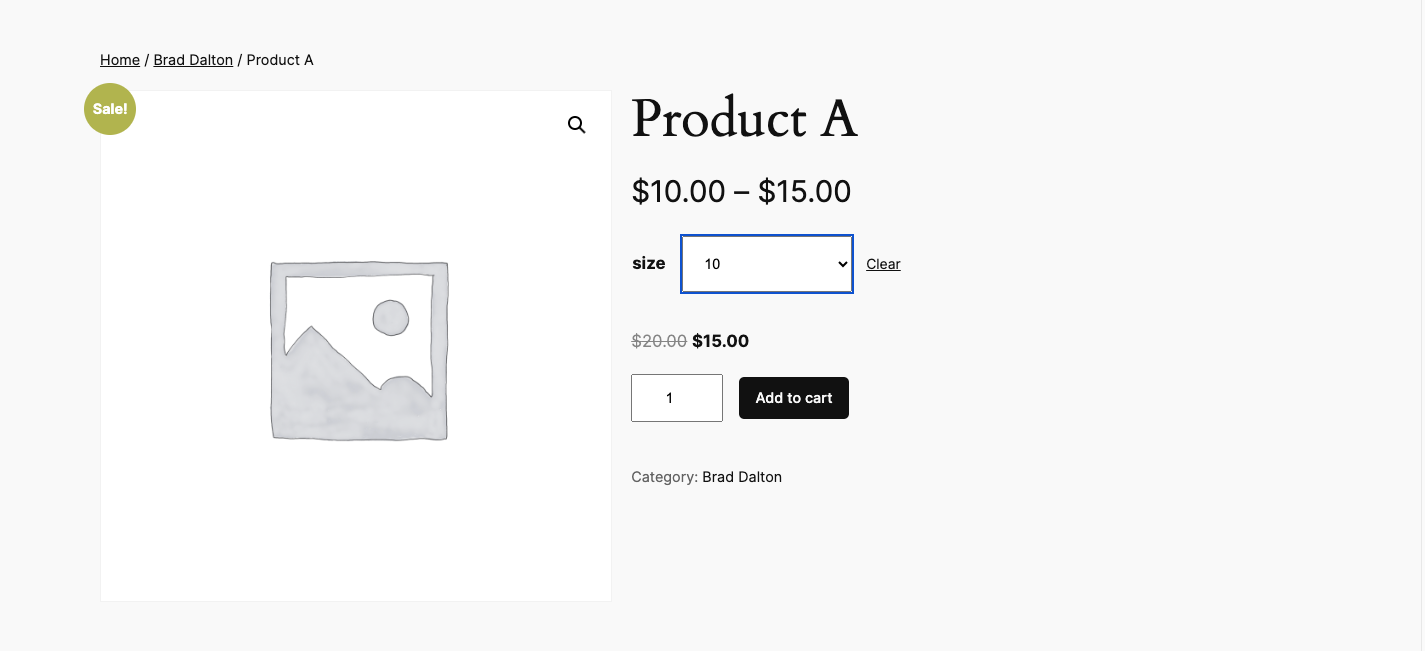The image size is (1425, 651).
Task: Open the Brad Dalton category link
Action: pyautogui.click(x=742, y=477)
